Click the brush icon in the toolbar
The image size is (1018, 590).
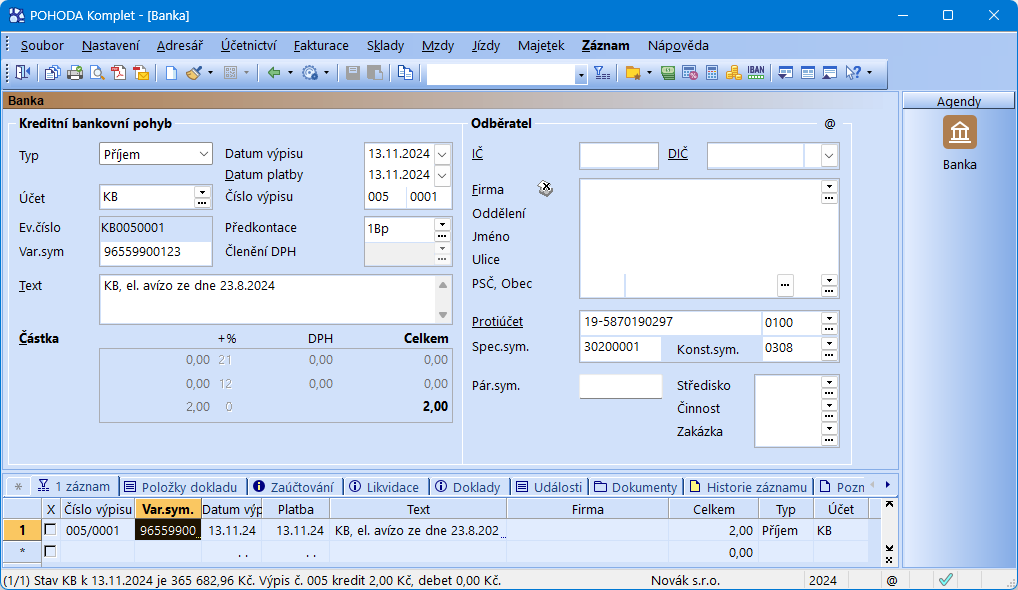tap(193, 73)
